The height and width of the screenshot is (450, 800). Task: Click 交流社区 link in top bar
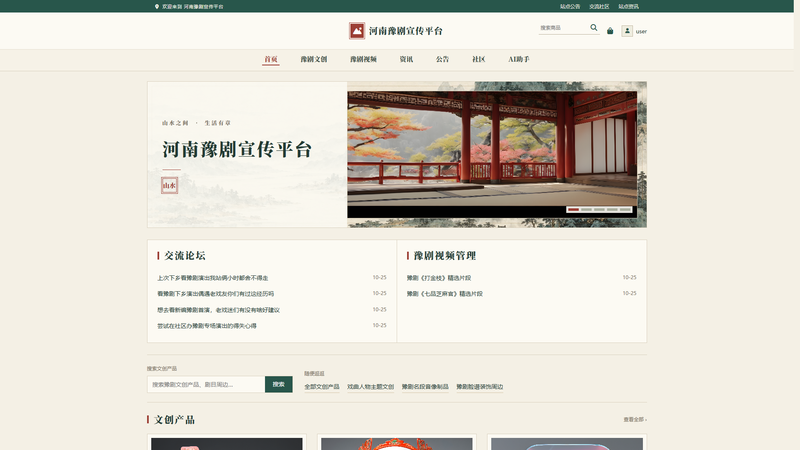(x=599, y=7)
